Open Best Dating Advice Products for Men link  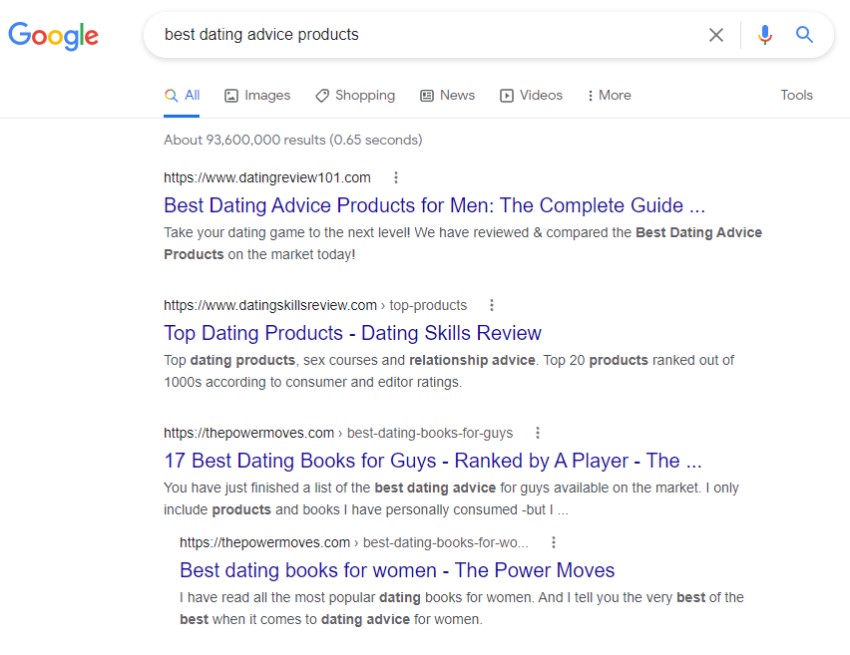coord(434,206)
